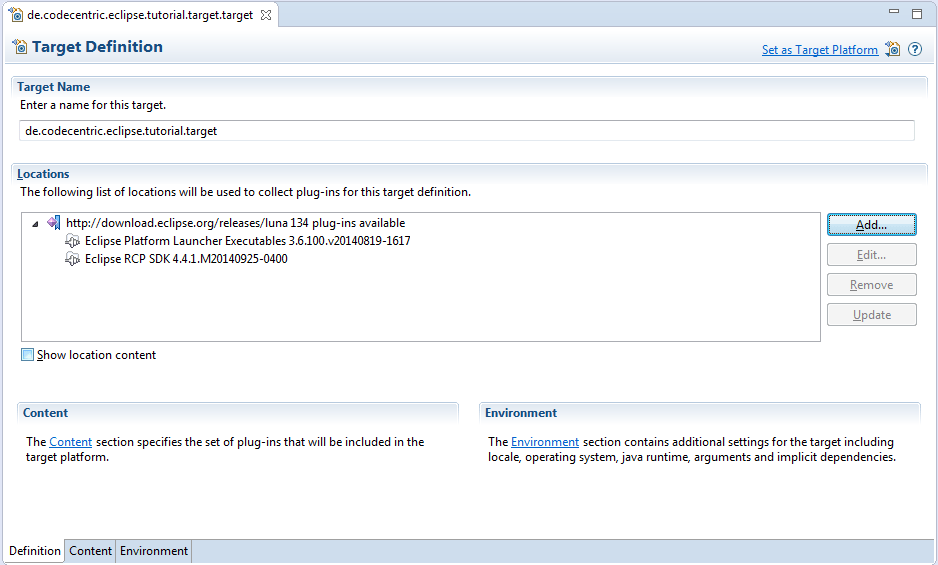Open the help question mark icon
Image resolution: width=938 pixels, height=565 pixels.
[x=915, y=49]
